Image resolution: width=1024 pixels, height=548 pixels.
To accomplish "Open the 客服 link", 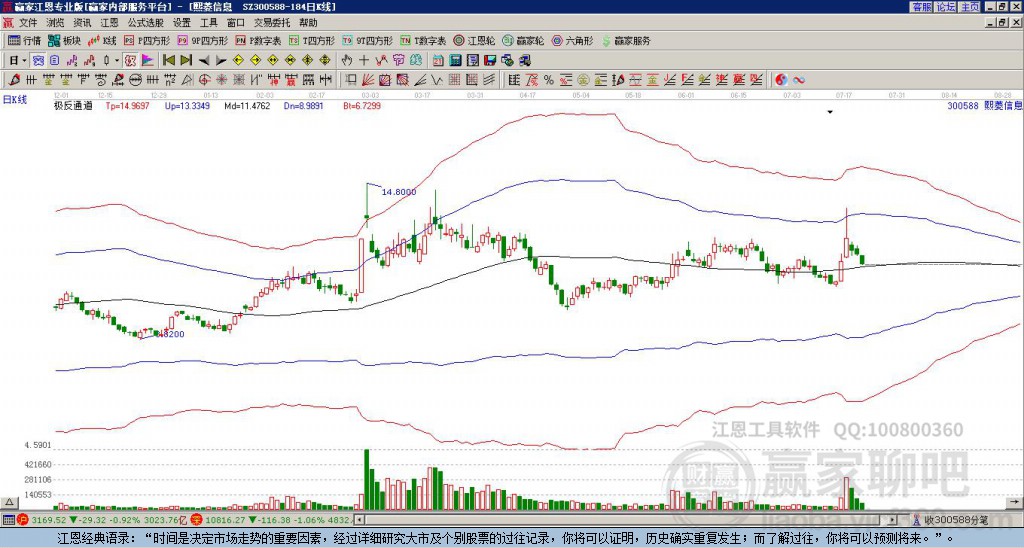I will [x=921, y=7].
